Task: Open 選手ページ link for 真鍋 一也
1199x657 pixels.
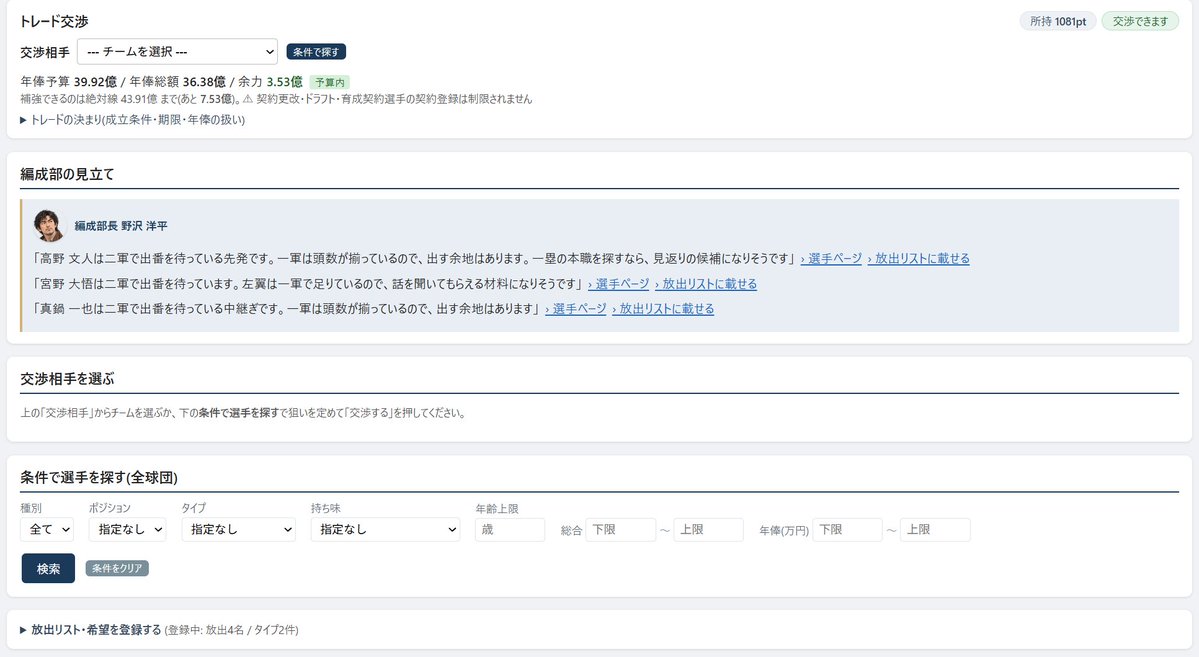Action: pyautogui.click(x=576, y=309)
